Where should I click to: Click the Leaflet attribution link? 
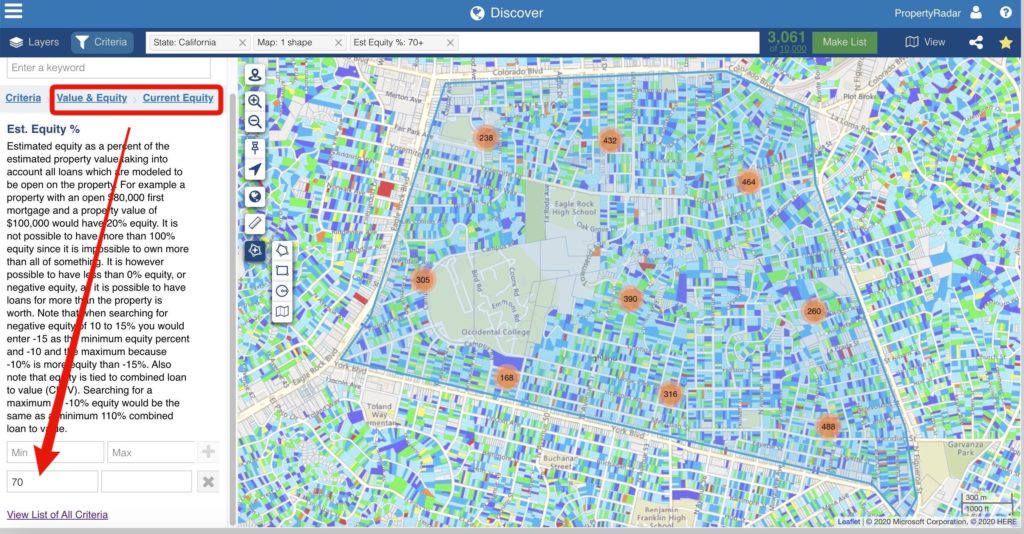[x=848, y=522]
